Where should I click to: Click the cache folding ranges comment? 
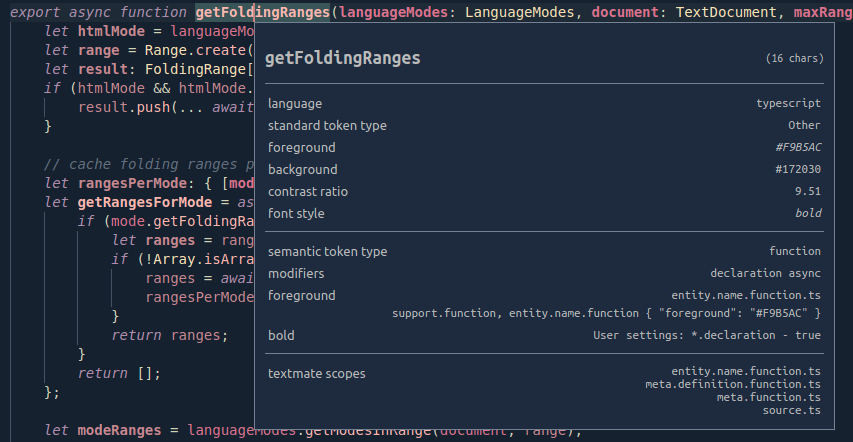(150, 165)
